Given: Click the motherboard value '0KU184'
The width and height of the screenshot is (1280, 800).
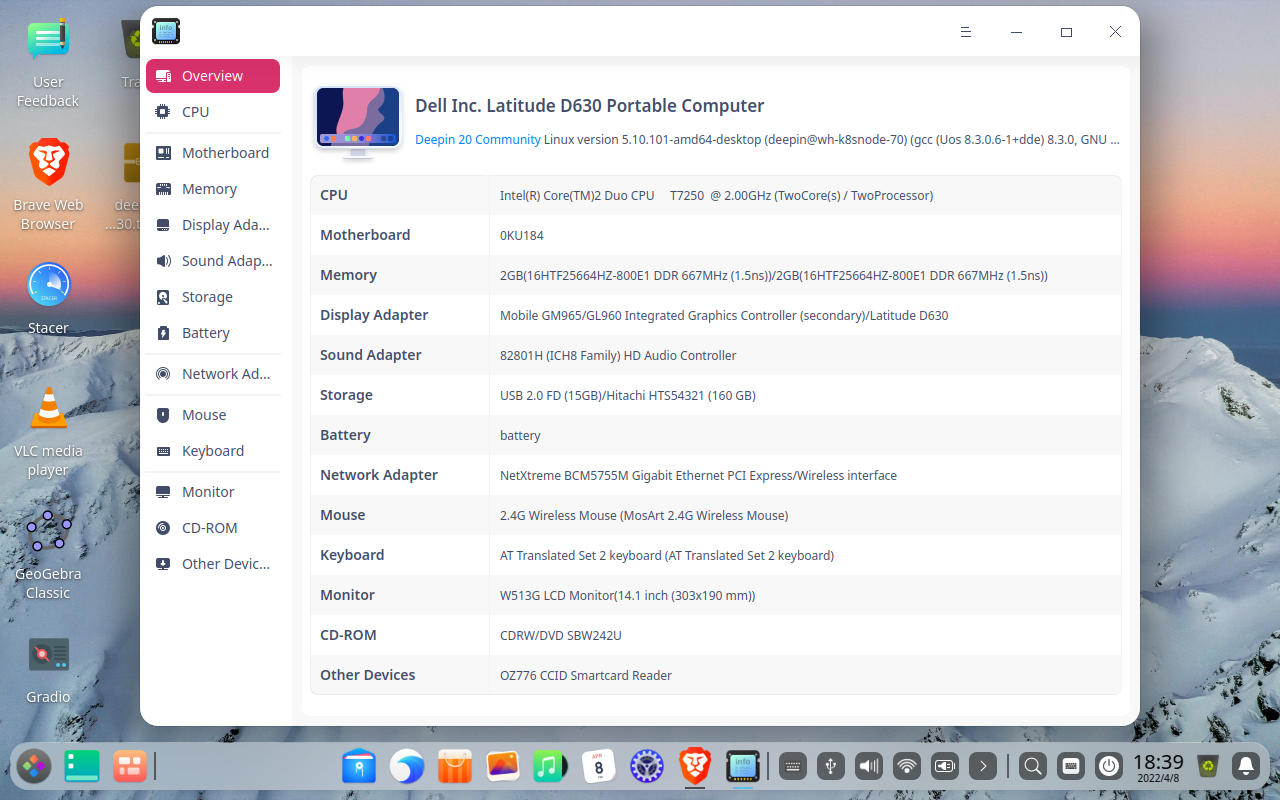Looking at the screenshot, I should click(522, 236).
